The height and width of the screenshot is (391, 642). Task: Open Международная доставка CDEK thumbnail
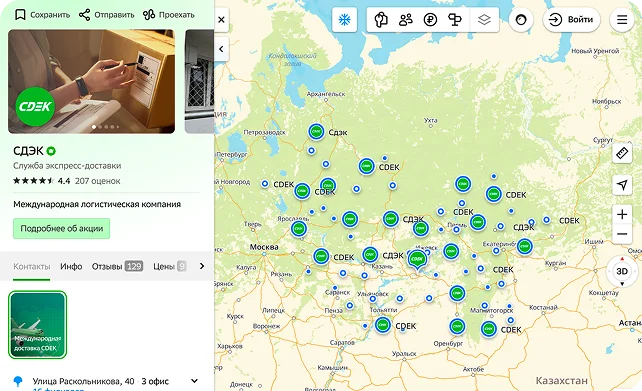38,325
